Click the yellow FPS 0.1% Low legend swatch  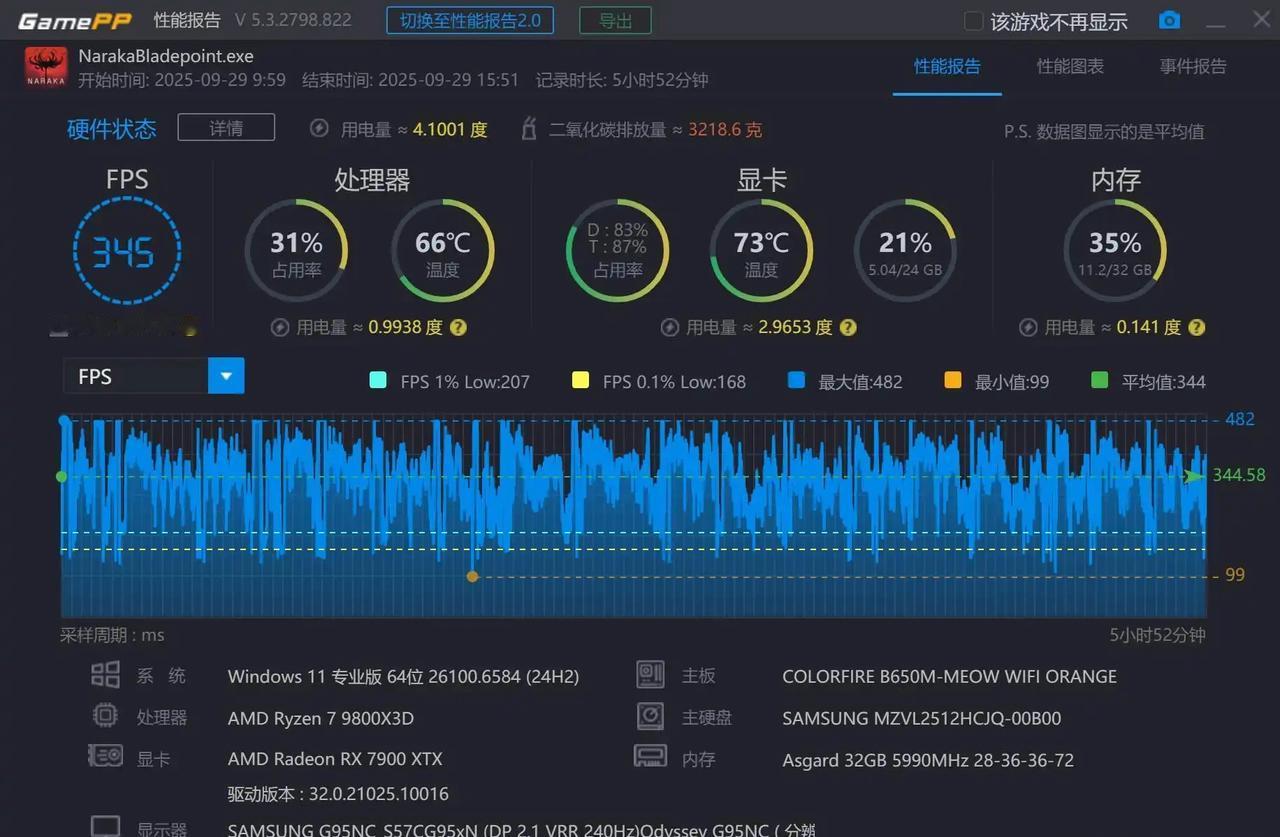click(580, 380)
